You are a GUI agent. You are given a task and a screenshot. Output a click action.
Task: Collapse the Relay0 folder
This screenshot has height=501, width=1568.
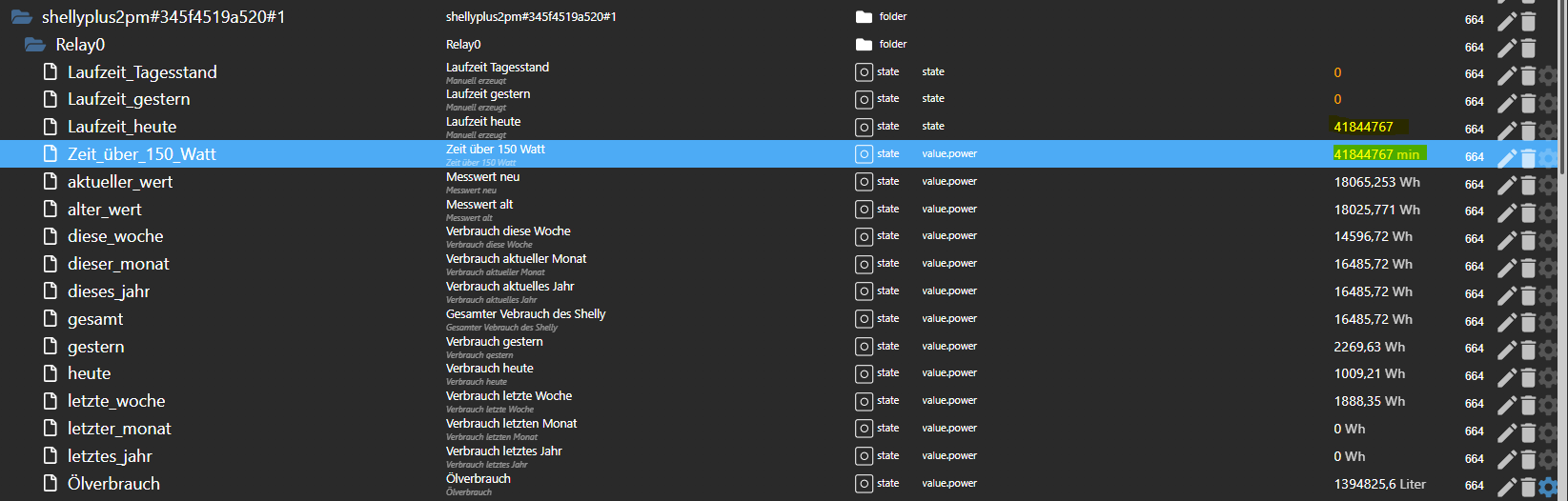pos(35,45)
